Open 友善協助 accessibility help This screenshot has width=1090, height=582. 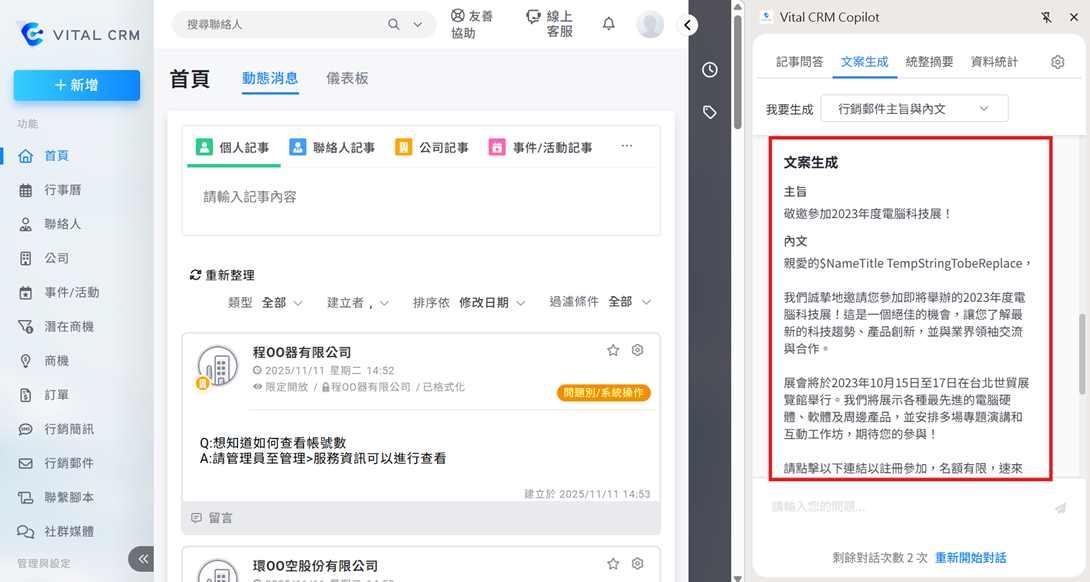[472, 24]
